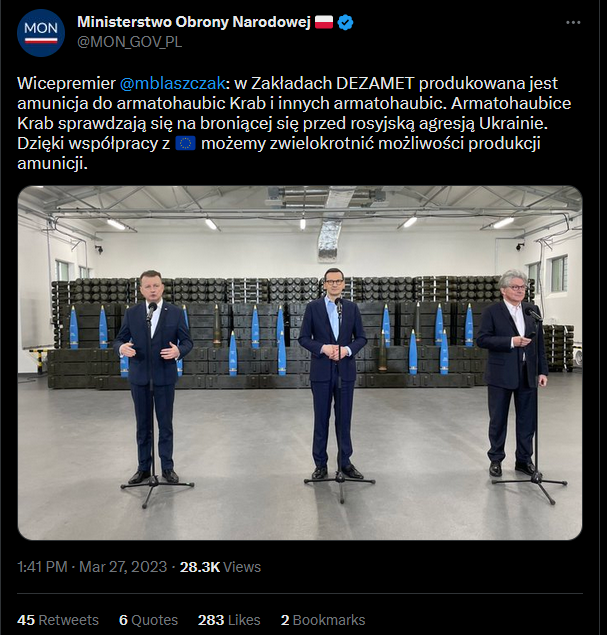Click the Polish flag emoji by account name
Viewport: 607px width, 635px height.
pyautogui.click(x=324, y=22)
